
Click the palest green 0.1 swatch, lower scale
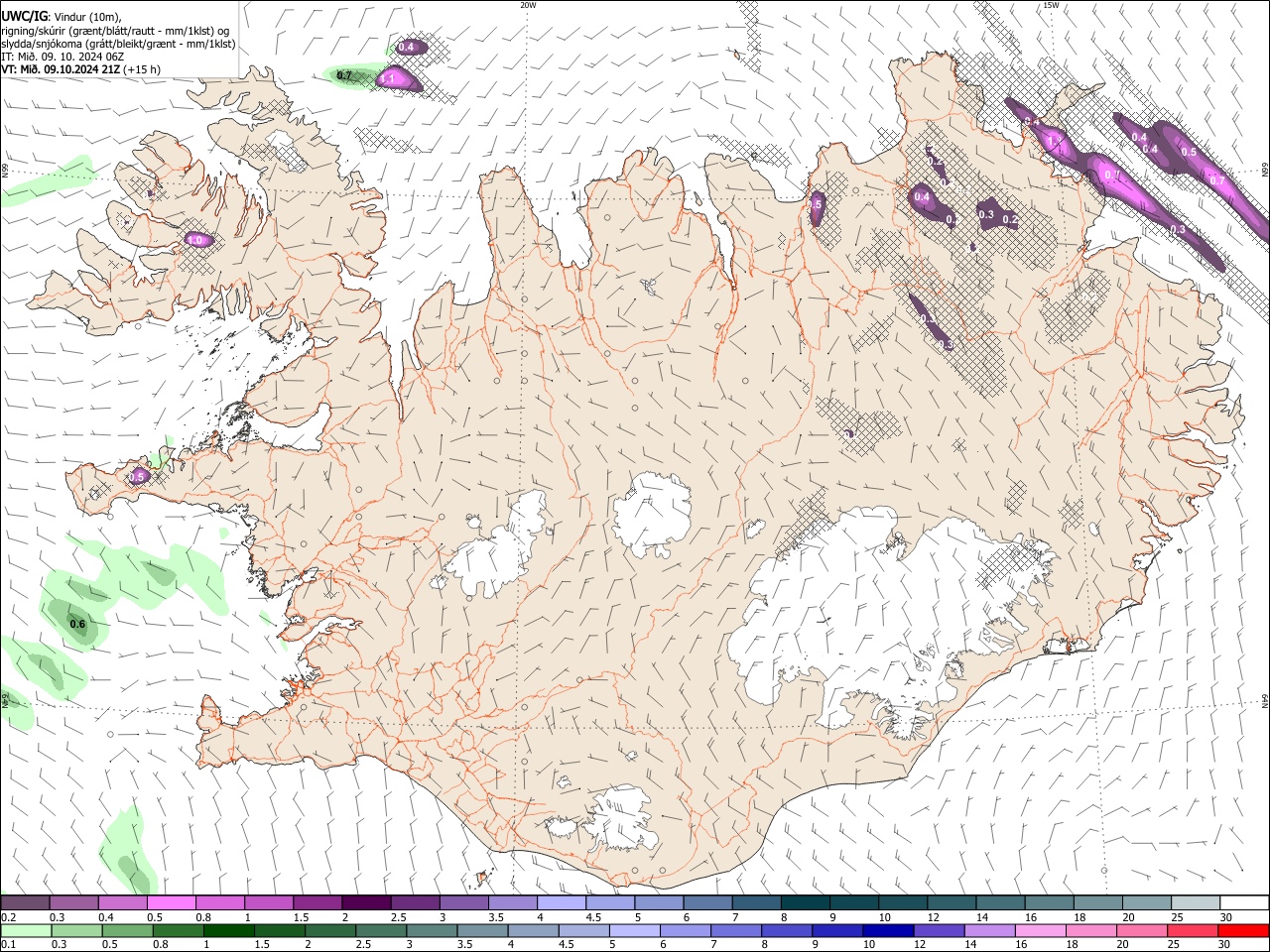click(x=26, y=930)
